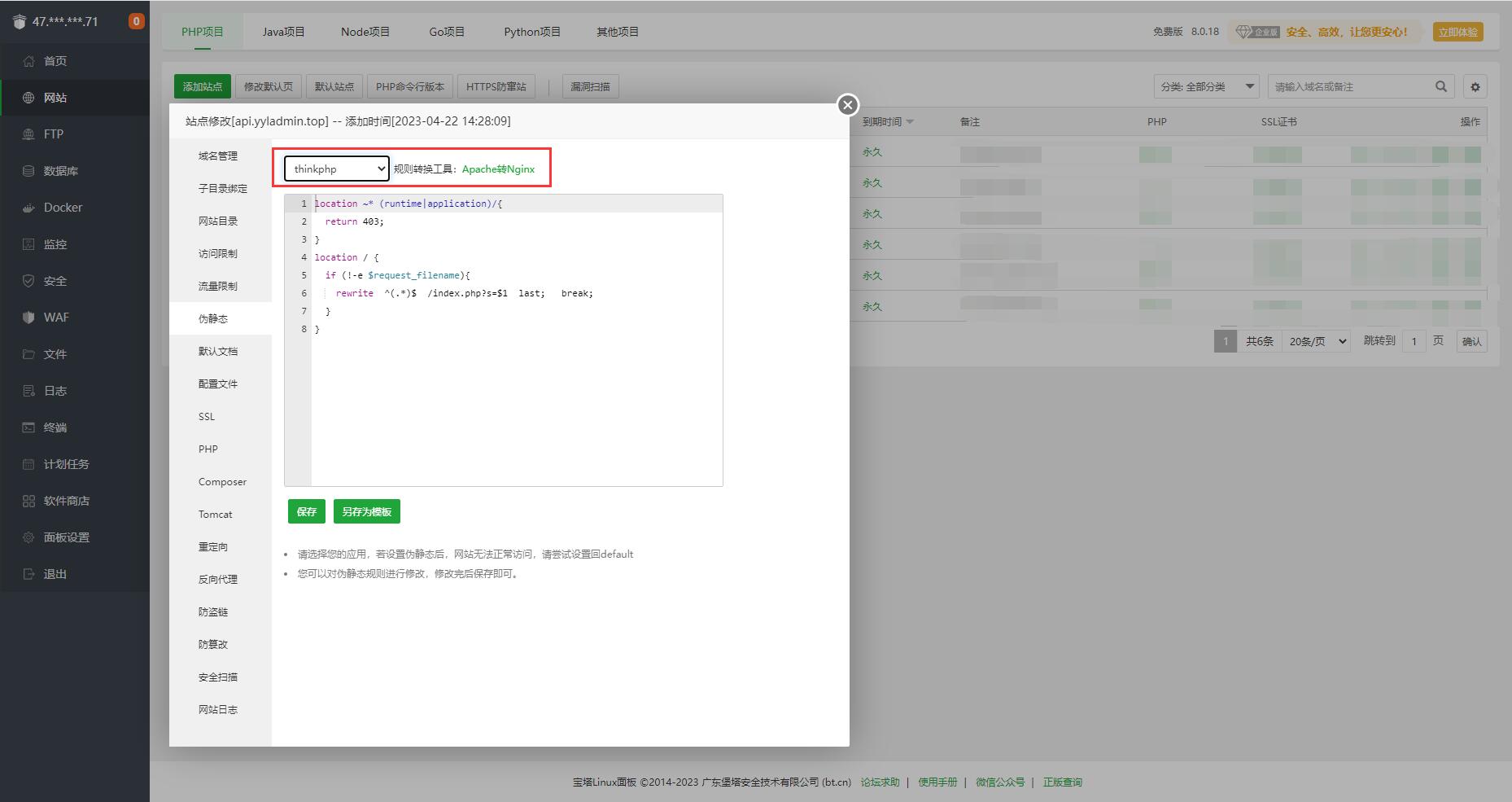The width and height of the screenshot is (1512, 802).
Task: Switch to the Java项目 tab
Action: pos(283,32)
